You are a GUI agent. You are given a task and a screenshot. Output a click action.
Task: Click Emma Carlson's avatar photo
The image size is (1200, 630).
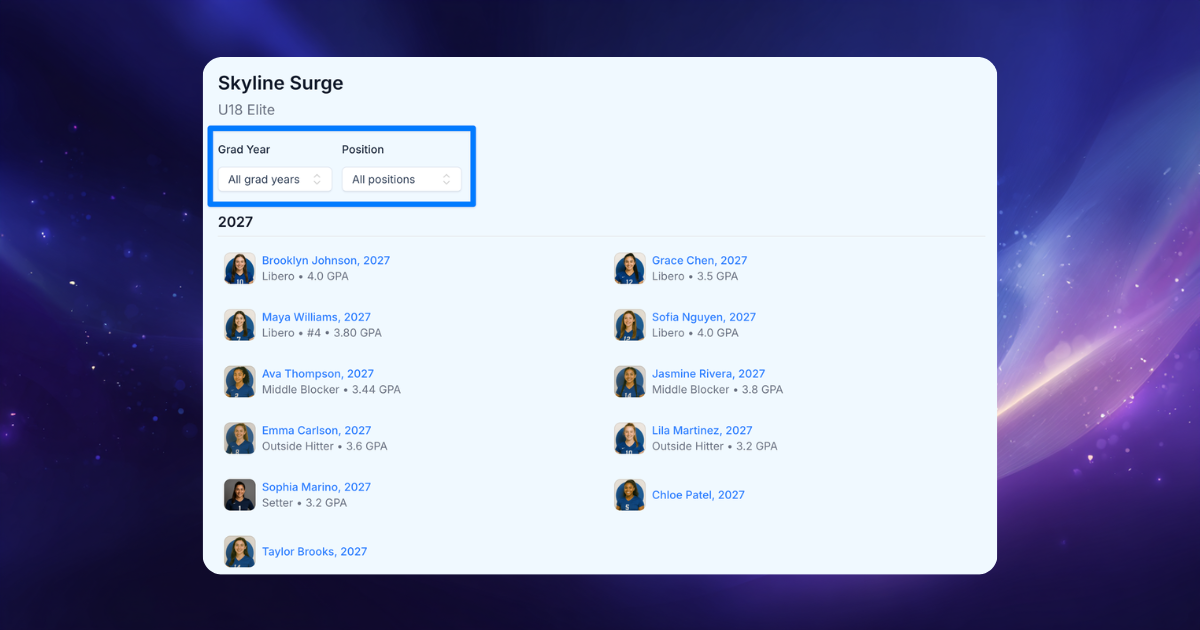240,438
